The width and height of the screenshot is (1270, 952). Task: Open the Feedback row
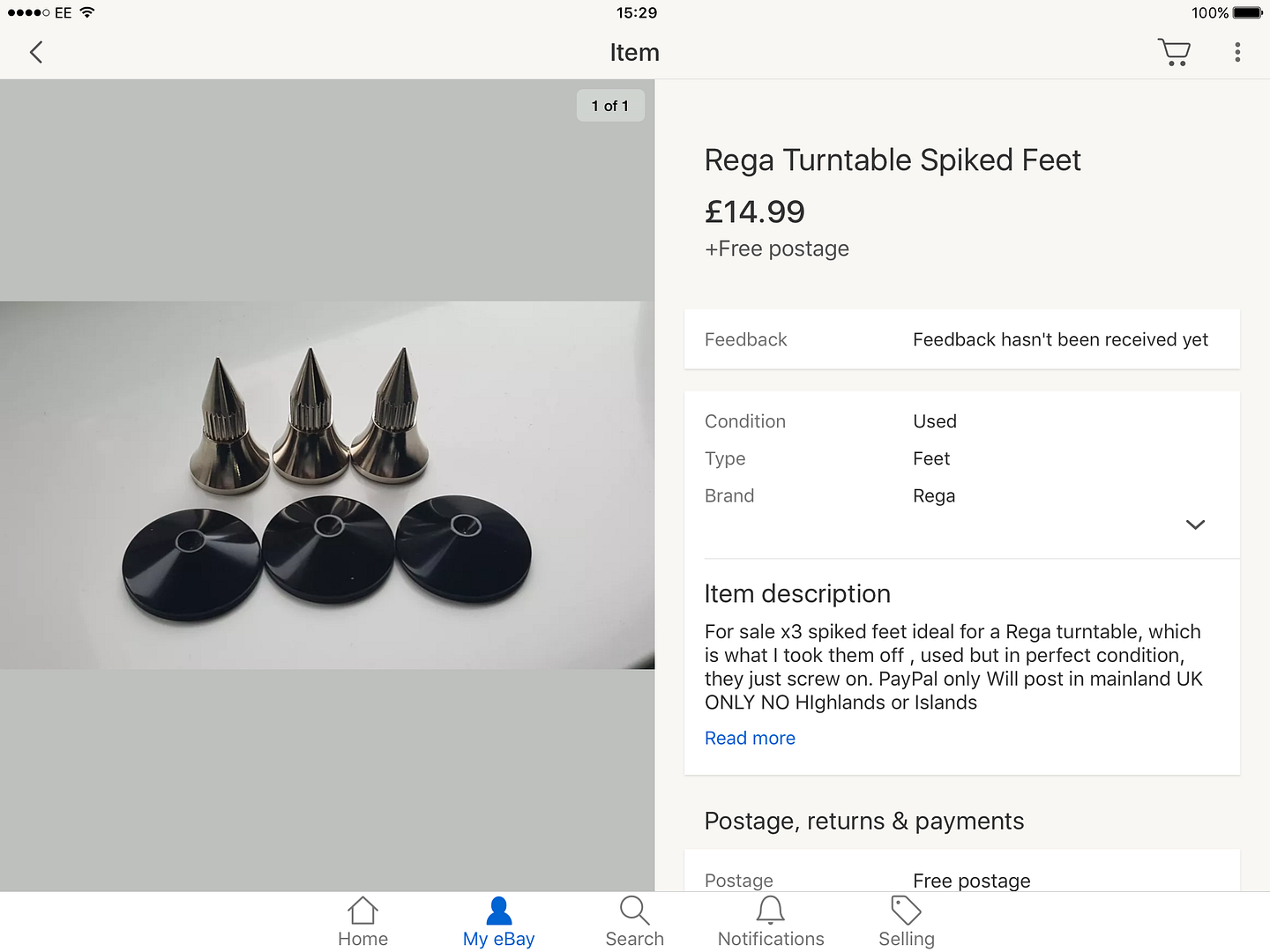tap(961, 339)
